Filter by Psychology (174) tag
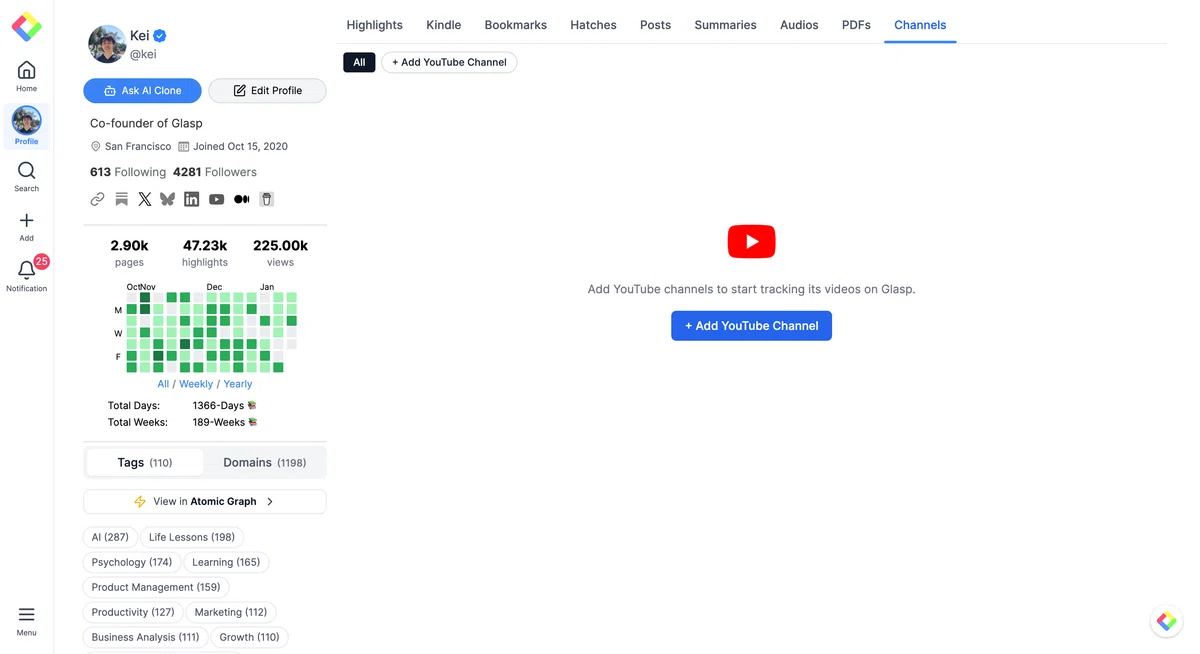 [132, 562]
